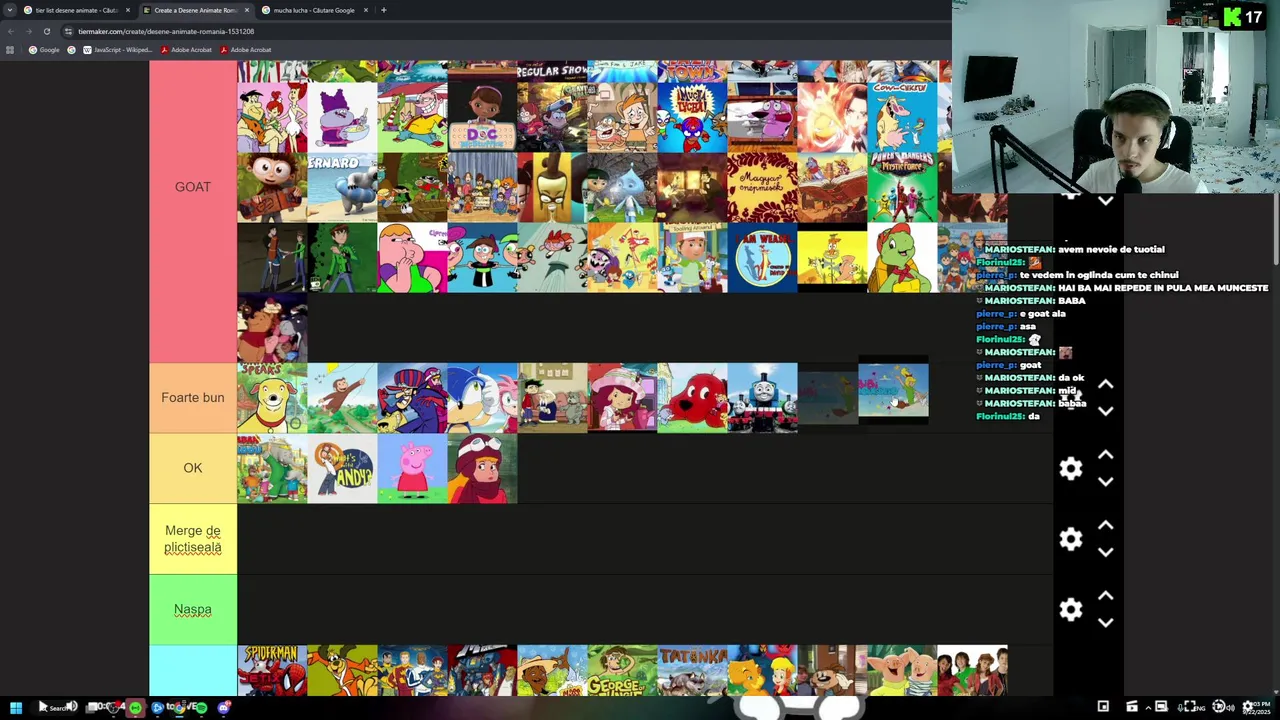The height and width of the screenshot is (720, 1280).
Task: Go back in browser history
Action: coord(11,31)
